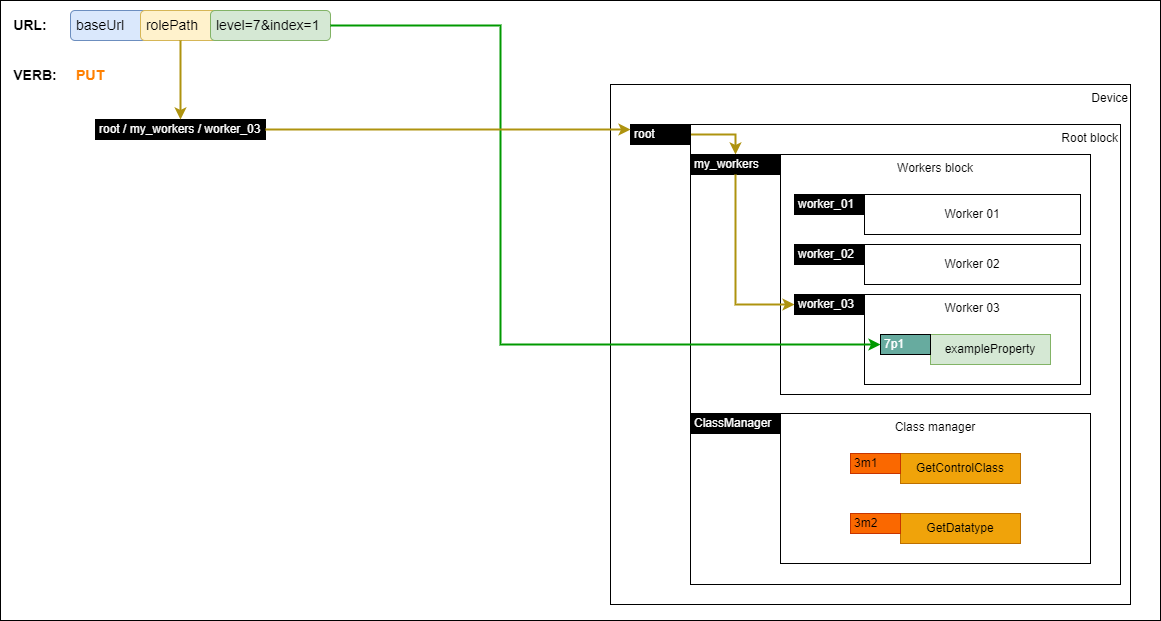
Task: Click the worker_03 tag
Action: 828,304
